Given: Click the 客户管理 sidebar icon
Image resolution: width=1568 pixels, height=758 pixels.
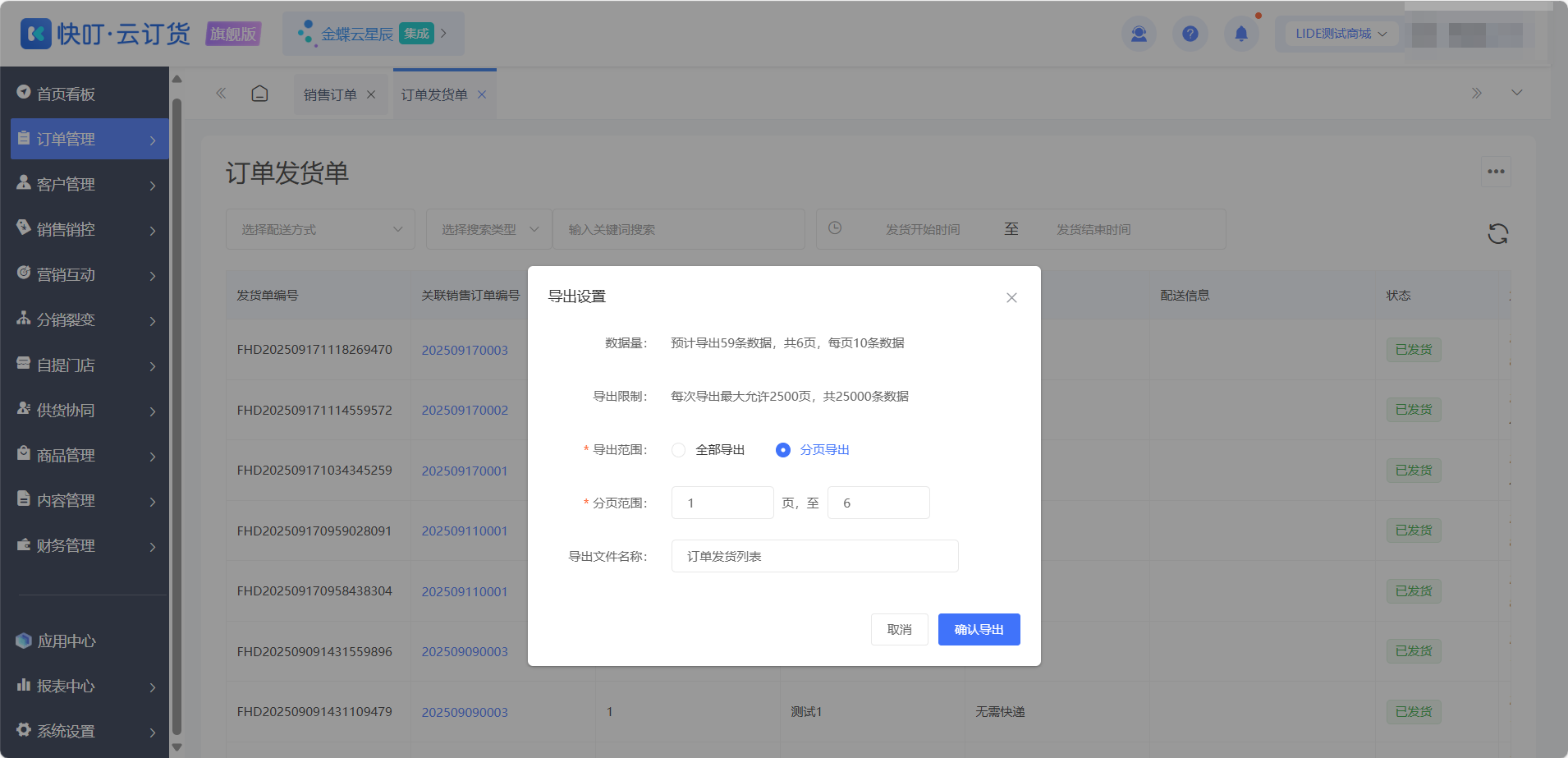Looking at the screenshot, I should click(24, 182).
